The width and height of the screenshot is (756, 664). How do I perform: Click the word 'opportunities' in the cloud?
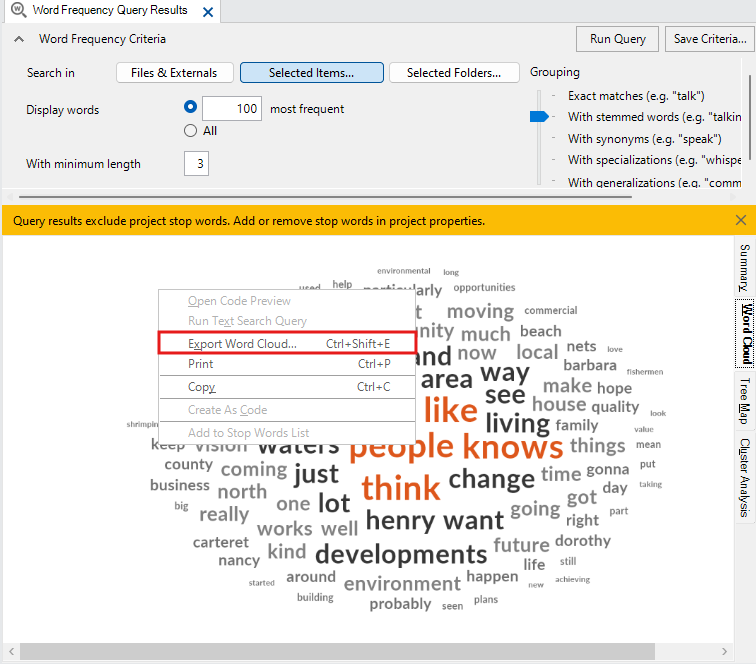[484, 287]
